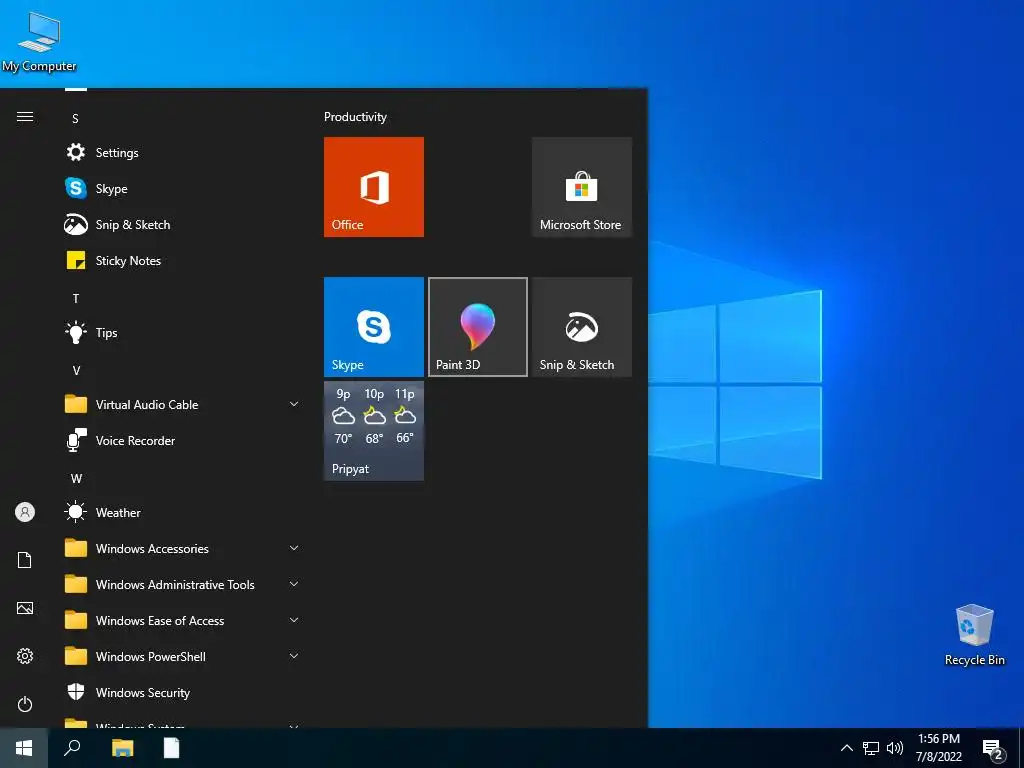Open the volume speaker tray icon
Image resolution: width=1024 pixels, height=768 pixels.
click(x=895, y=748)
